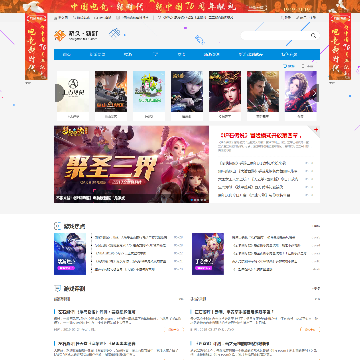The height and width of the screenshot is (360, 360).
Task: Click the top red 中国电魂 anniversary banner
Action: point(180,6)
